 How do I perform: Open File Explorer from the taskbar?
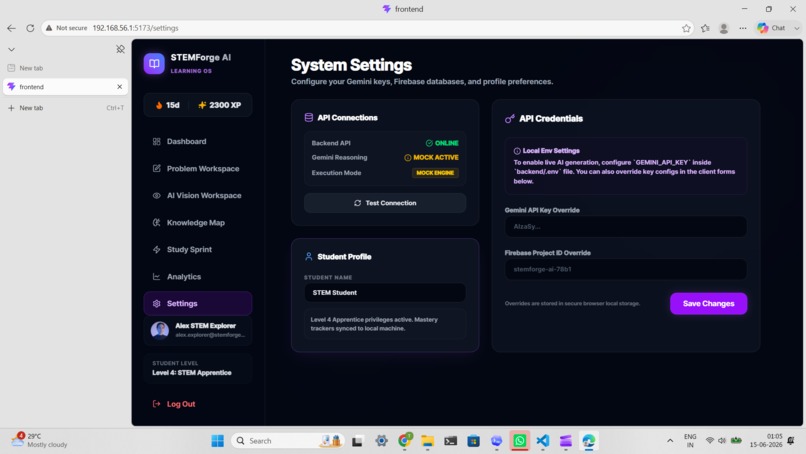[x=427, y=441]
